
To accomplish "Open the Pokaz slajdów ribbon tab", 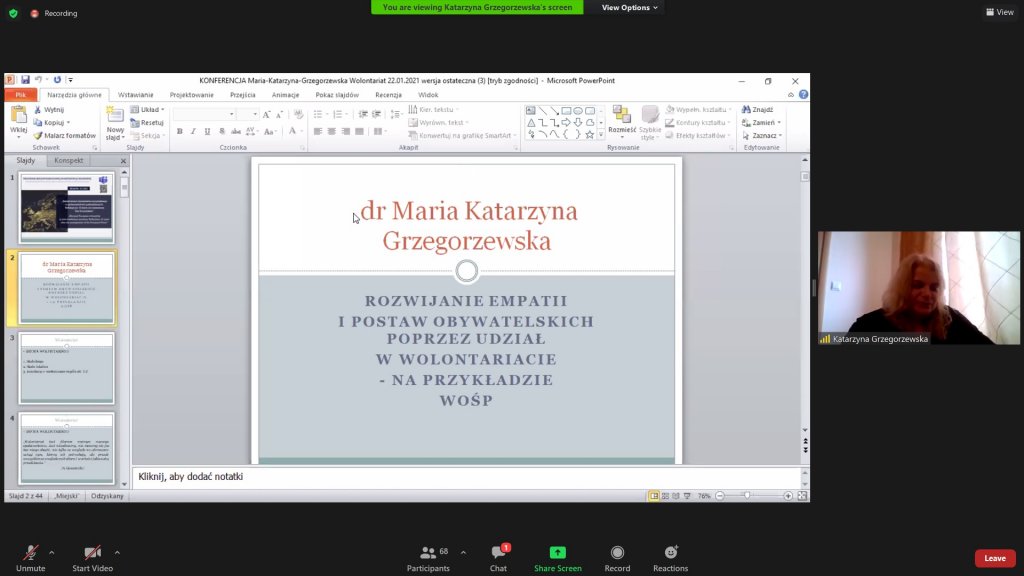I will pyautogui.click(x=337, y=95).
